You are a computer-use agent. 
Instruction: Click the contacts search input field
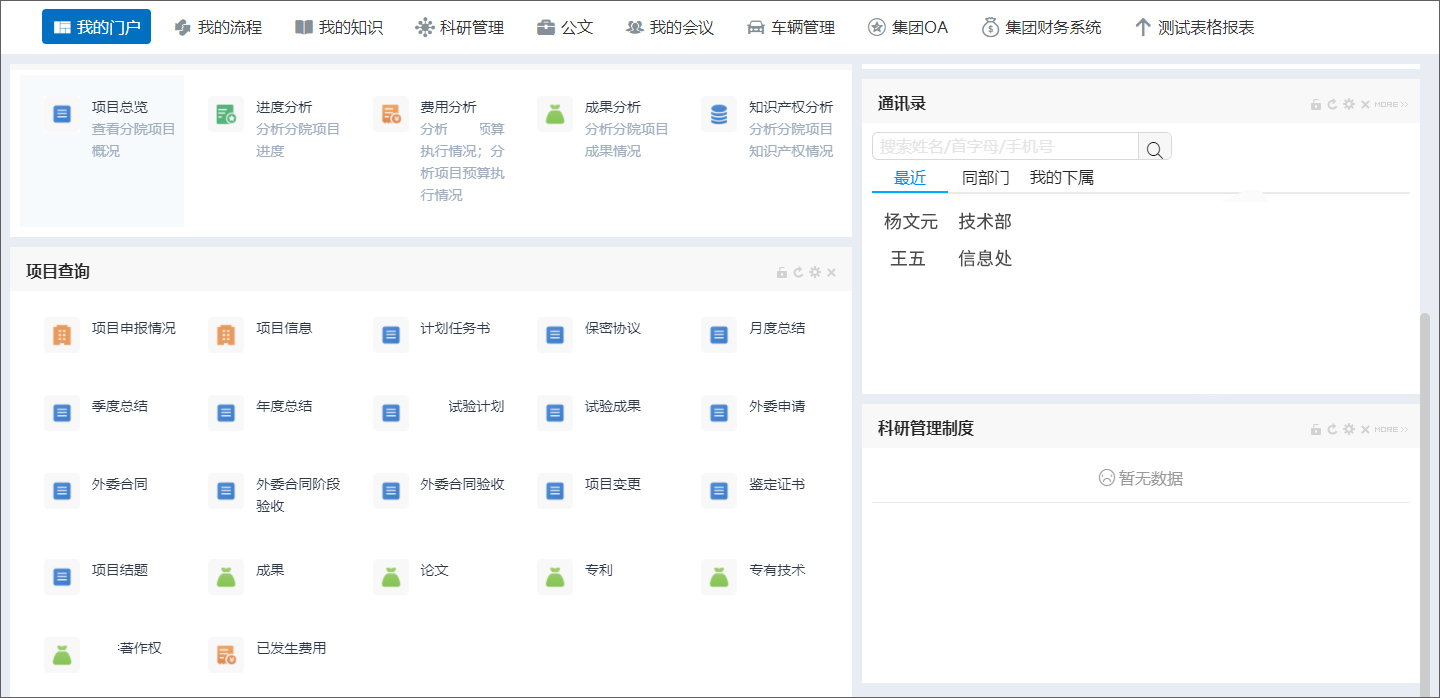pyautogui.click(x=1000, y=146)
